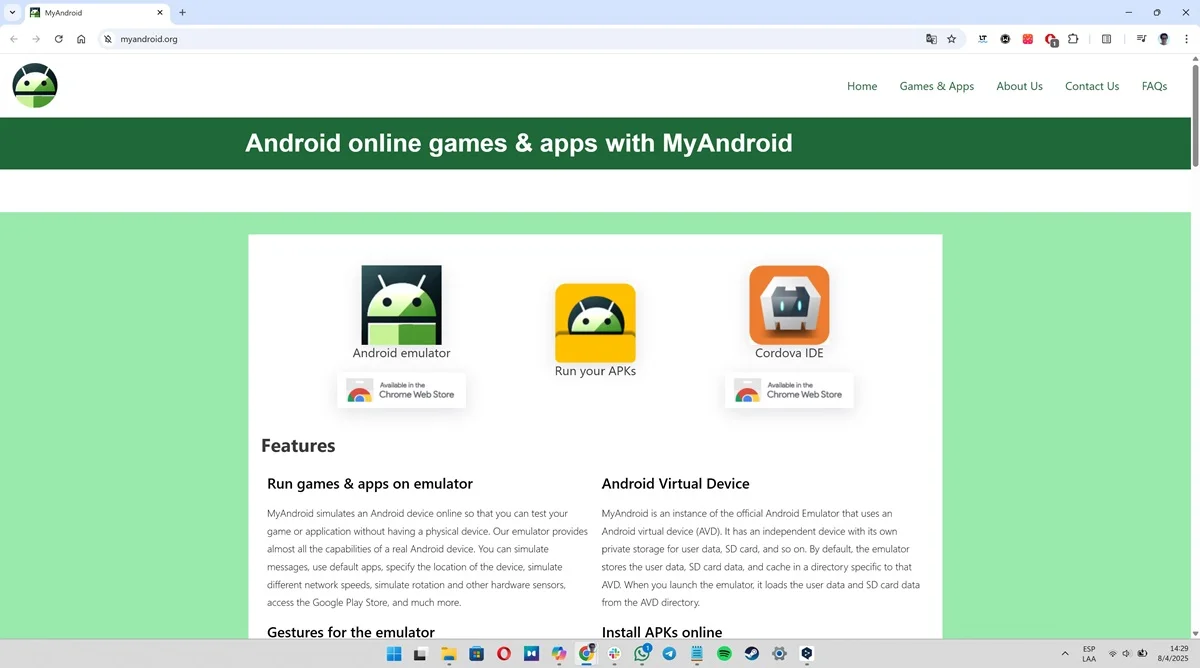Open Slack from the taskbar
The width and height of the screenshot is (1200, 668).
coord(613,654)
